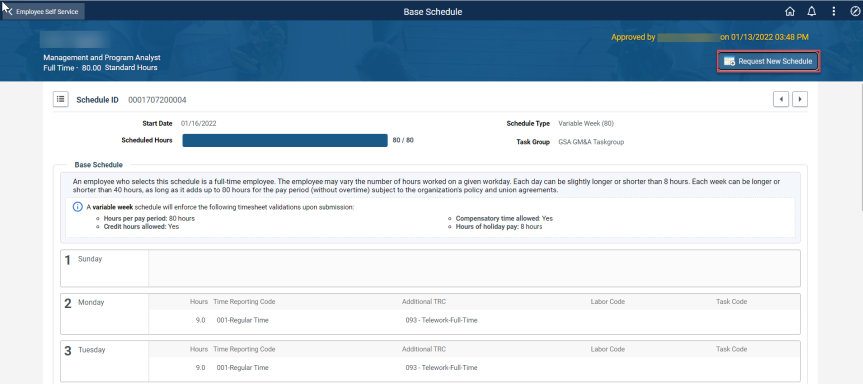Click Tuesday's 9.0 hours value

[201, 367]
